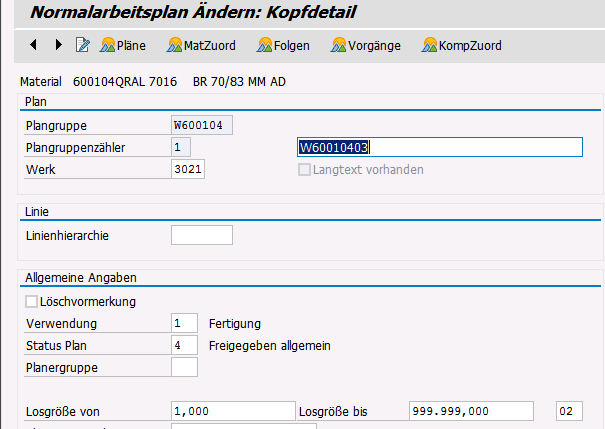Click the Verwendung field
605x429 pixels.
coord(184,323)
